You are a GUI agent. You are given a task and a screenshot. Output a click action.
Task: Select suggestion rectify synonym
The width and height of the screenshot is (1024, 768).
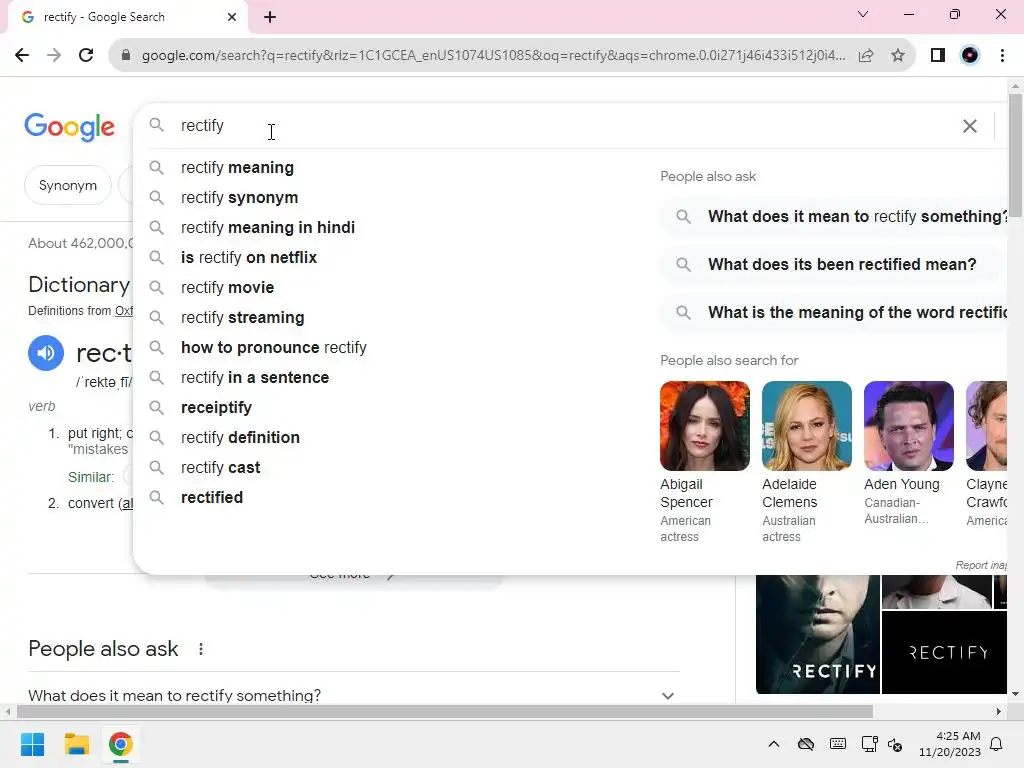click(239, 198)
